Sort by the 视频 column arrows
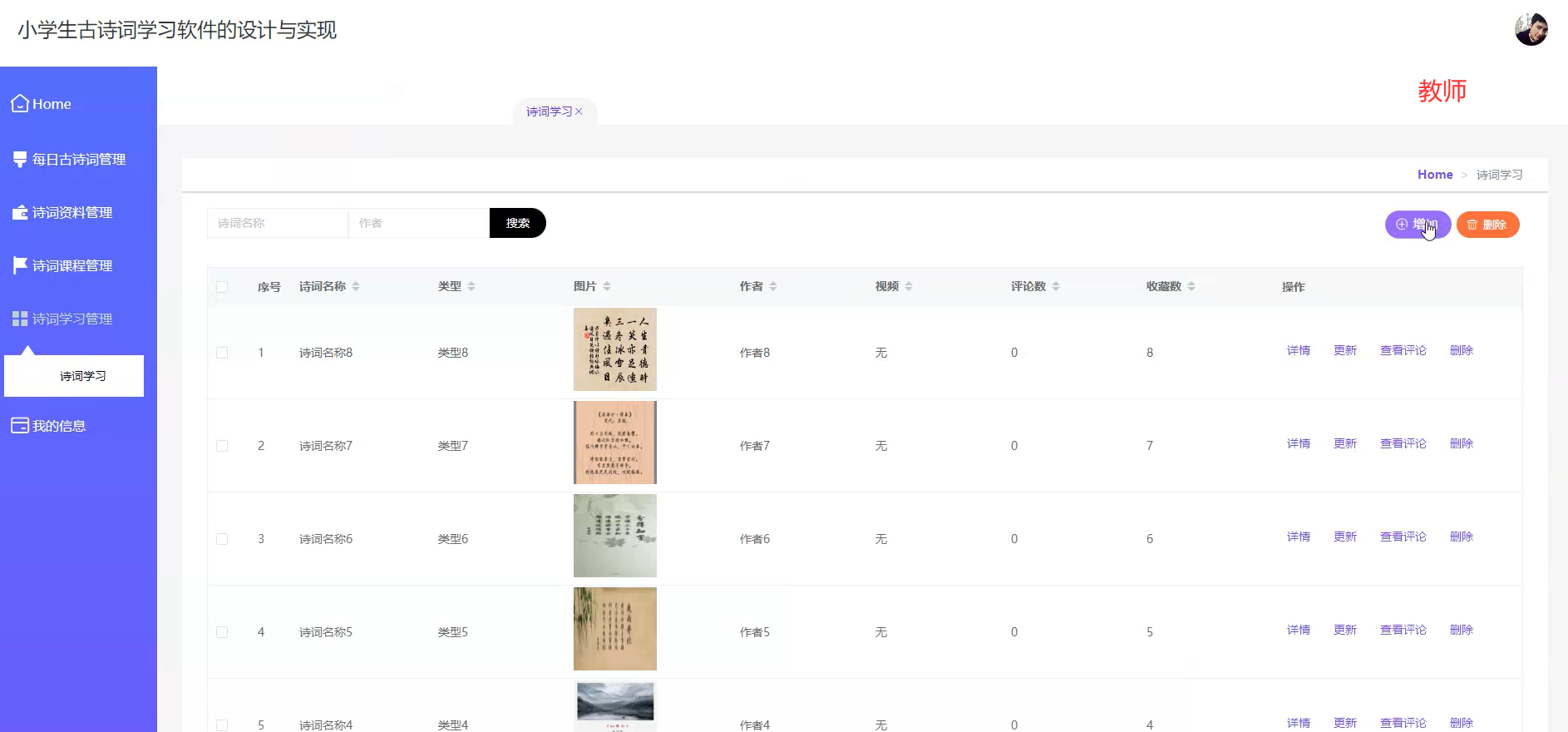 tap(909, 286)
